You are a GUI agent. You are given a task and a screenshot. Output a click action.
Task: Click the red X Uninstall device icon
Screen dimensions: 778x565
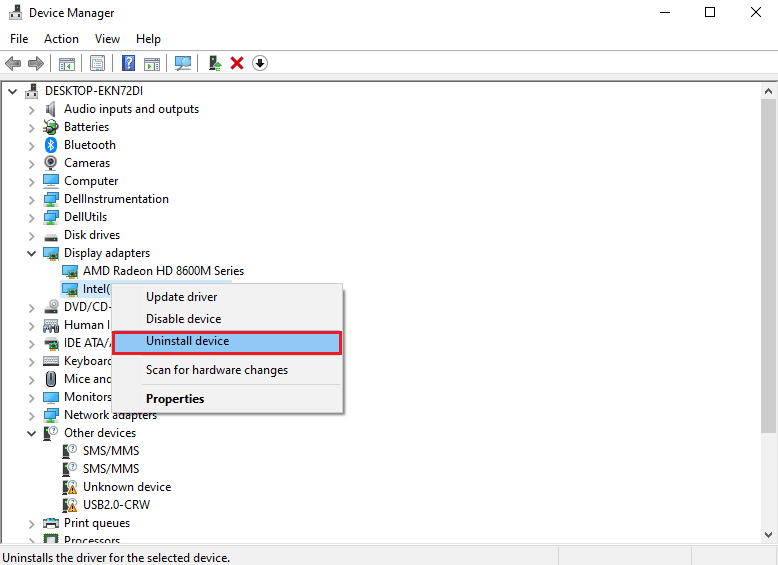(237, 63)
